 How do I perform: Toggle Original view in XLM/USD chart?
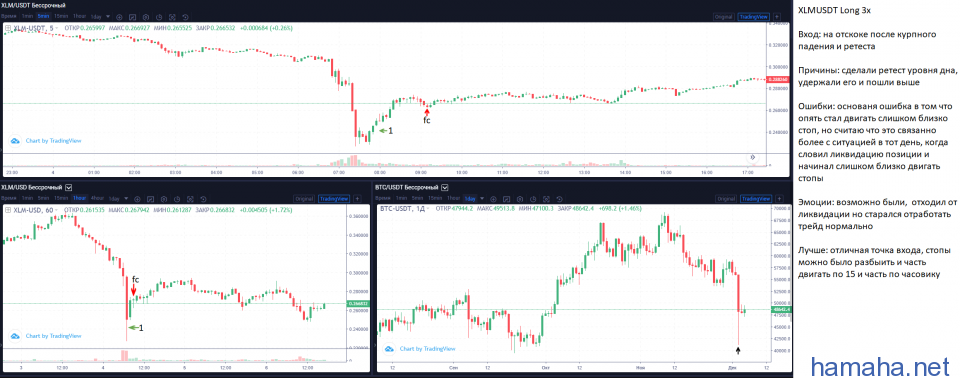tap(304, 198)
